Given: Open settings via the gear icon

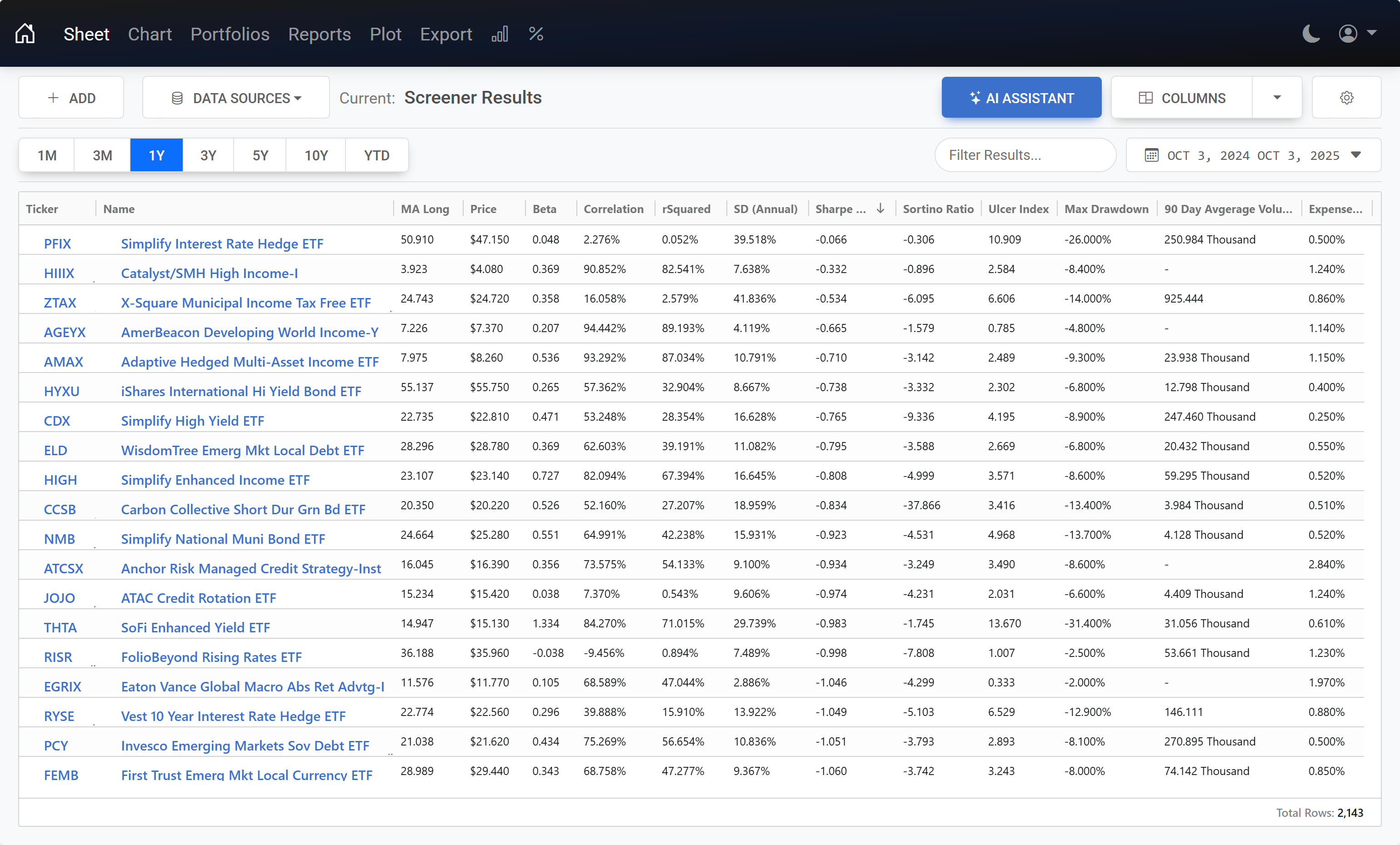Looking at the screenshot, I should [x=1346, y=97].
